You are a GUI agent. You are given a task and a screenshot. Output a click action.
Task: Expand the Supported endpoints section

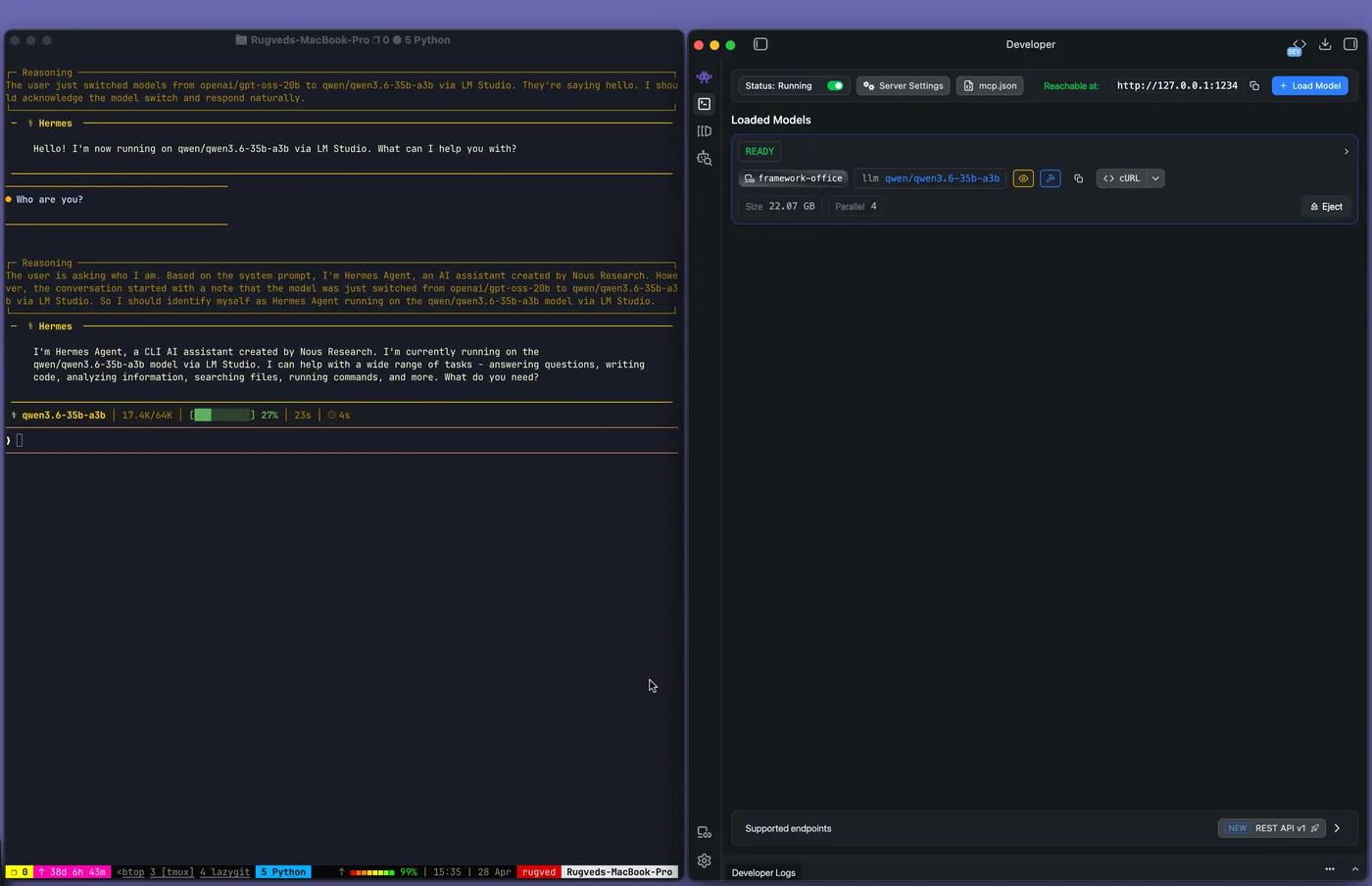tap(1337, 828)
